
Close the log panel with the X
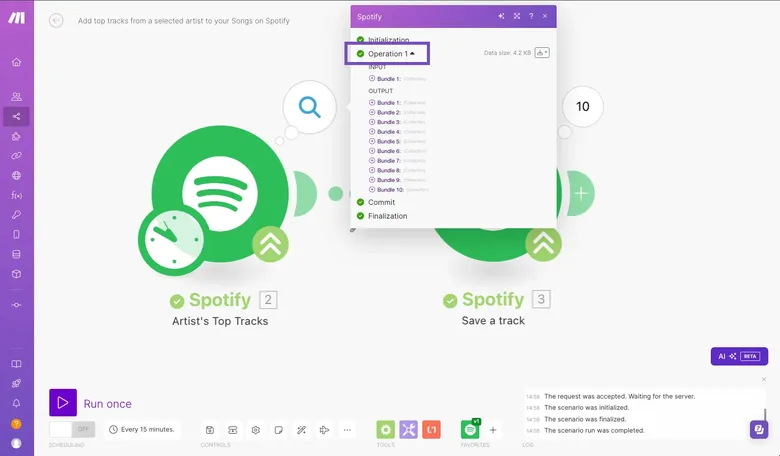pyautogui.click(x=764, y=379)
